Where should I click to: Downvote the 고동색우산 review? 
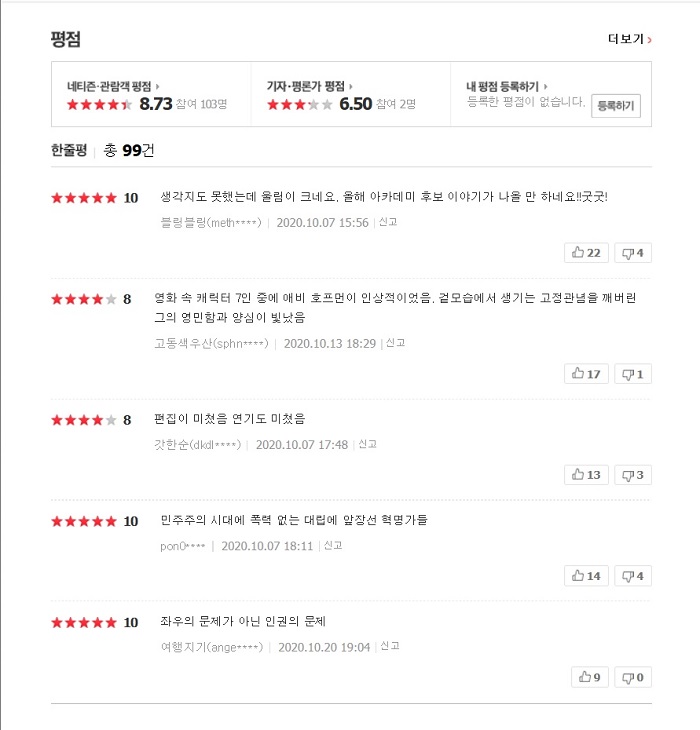pyautogui.click(x=633, y=374)
